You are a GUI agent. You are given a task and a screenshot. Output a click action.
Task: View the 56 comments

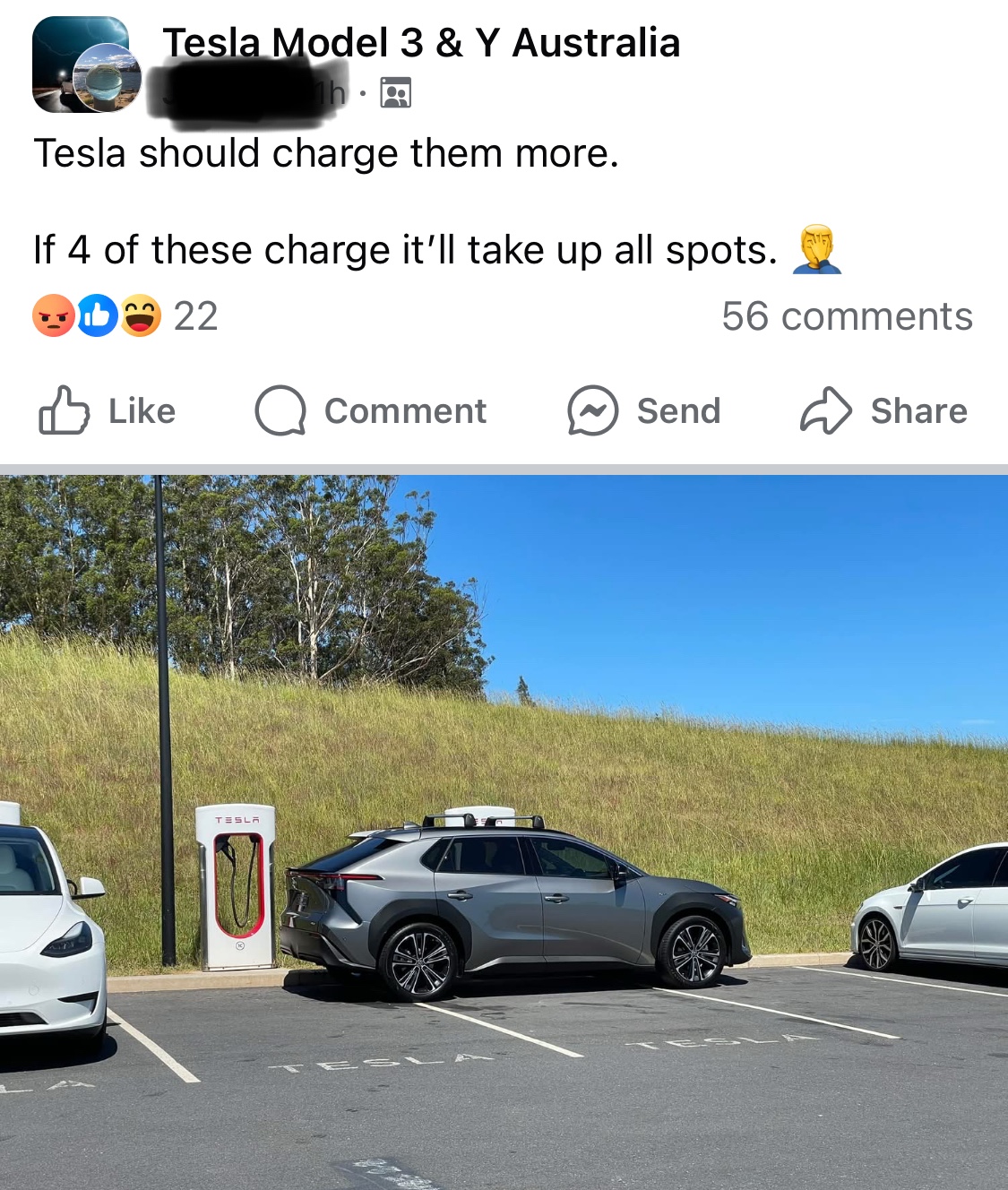(847, 316)
